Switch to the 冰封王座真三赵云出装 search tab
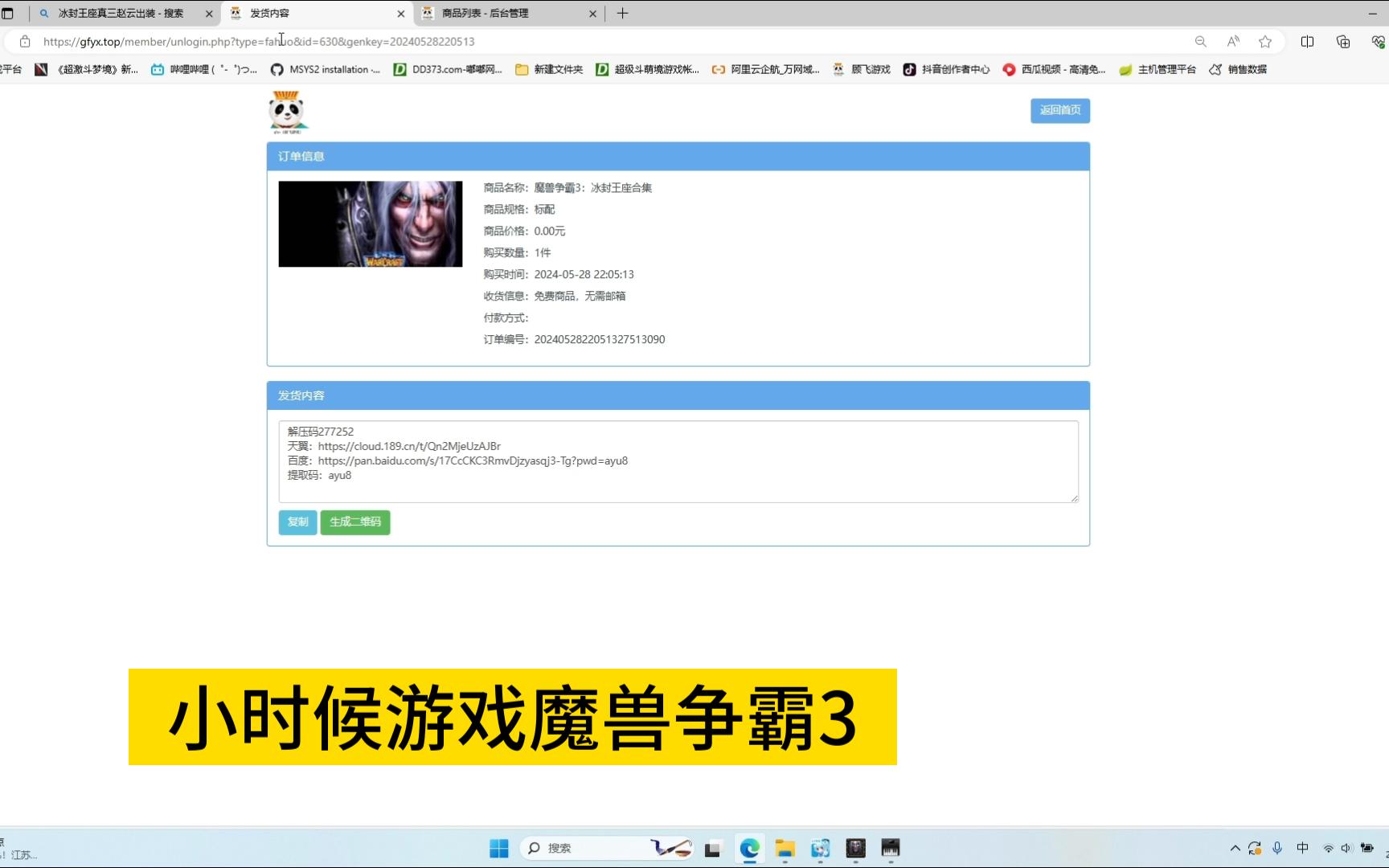Screen dimensions: 1389x868 coord(121,14)
